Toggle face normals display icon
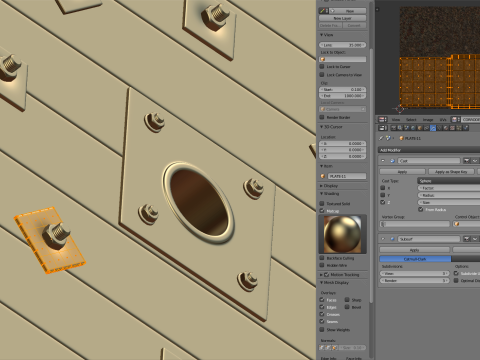Viewport: 480px width, 360px height. pyautogui.click(x=335, y=348)
